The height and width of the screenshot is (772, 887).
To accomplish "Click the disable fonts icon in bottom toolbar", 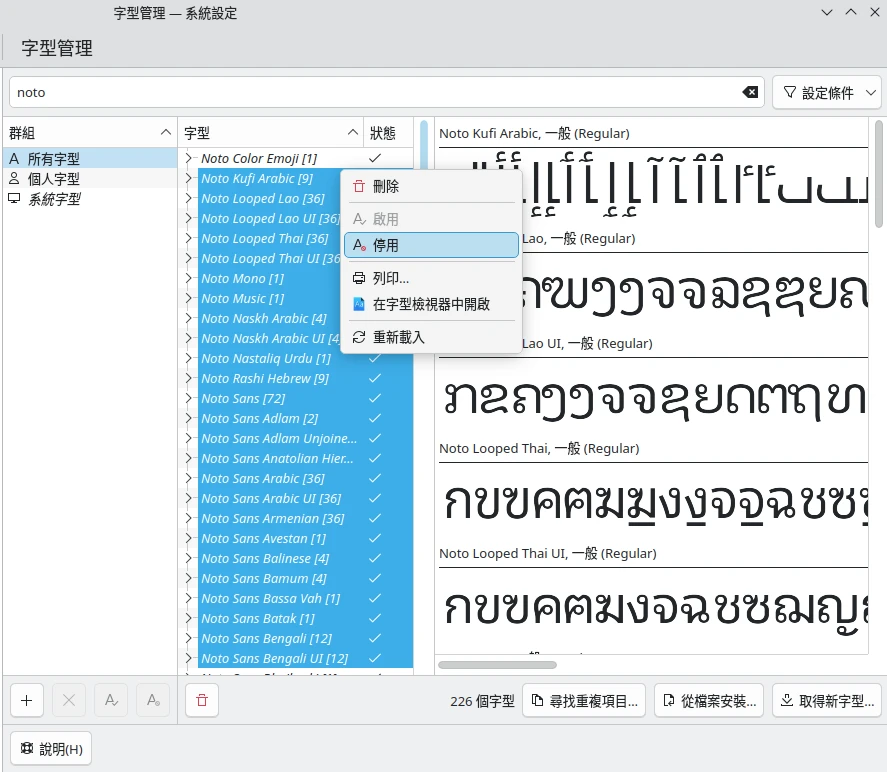I will tap(153, 701).
